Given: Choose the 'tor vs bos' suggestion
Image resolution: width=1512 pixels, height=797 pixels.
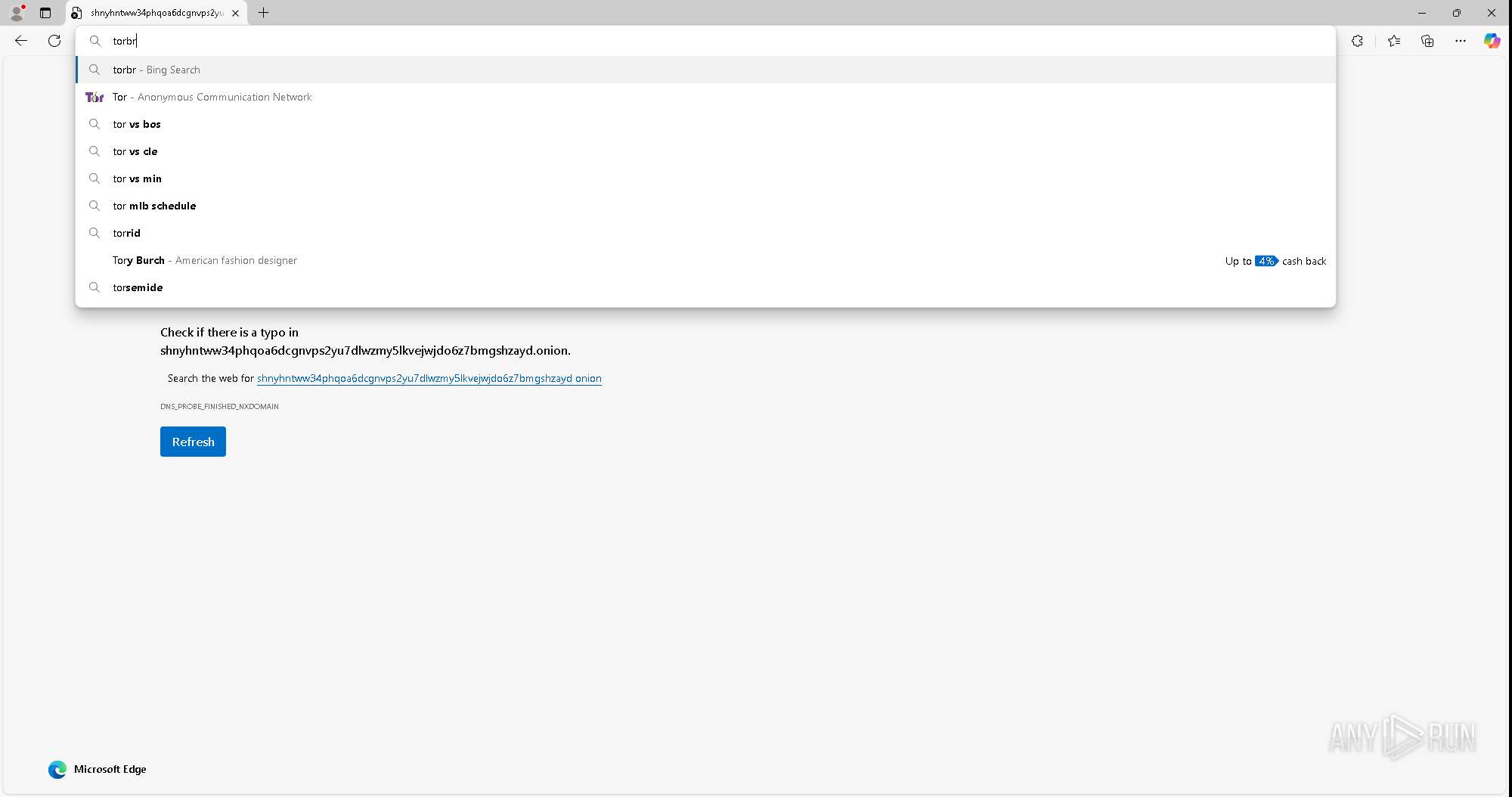Looking at the screenshot, I should (x=705, y=124).
